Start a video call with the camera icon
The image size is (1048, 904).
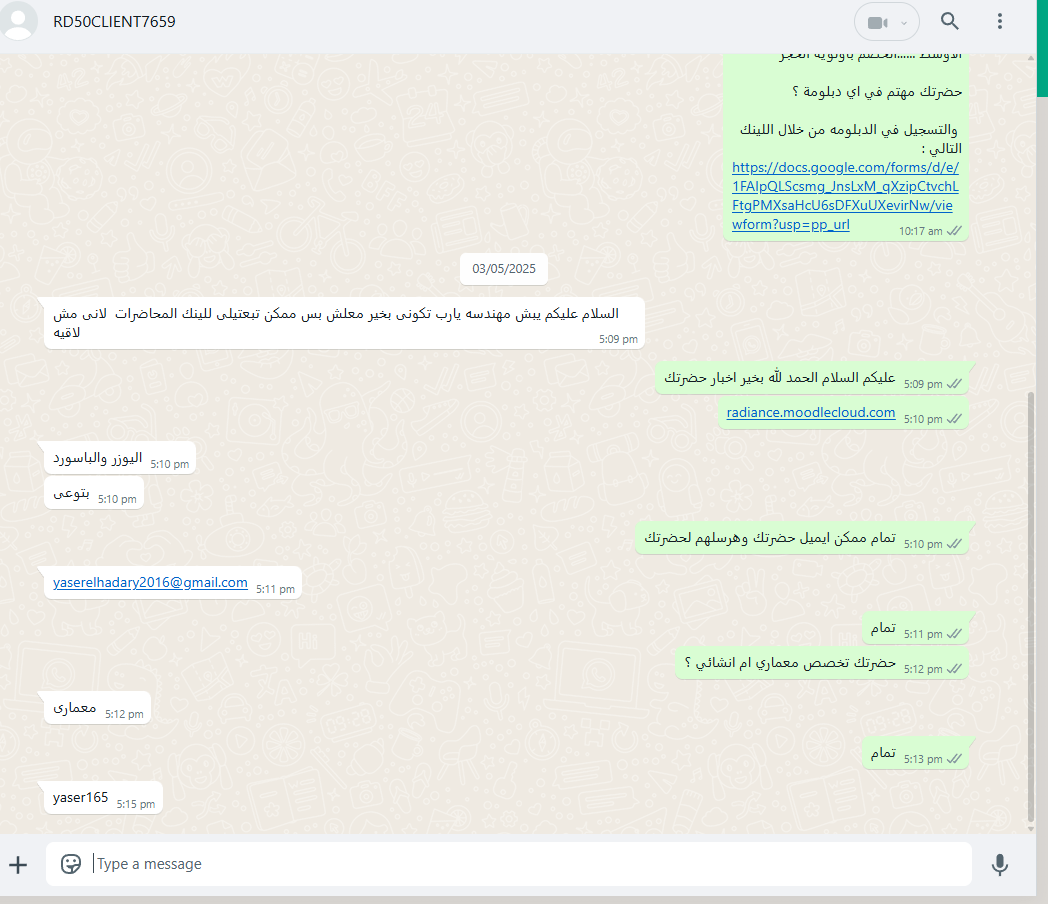(877, 23)
